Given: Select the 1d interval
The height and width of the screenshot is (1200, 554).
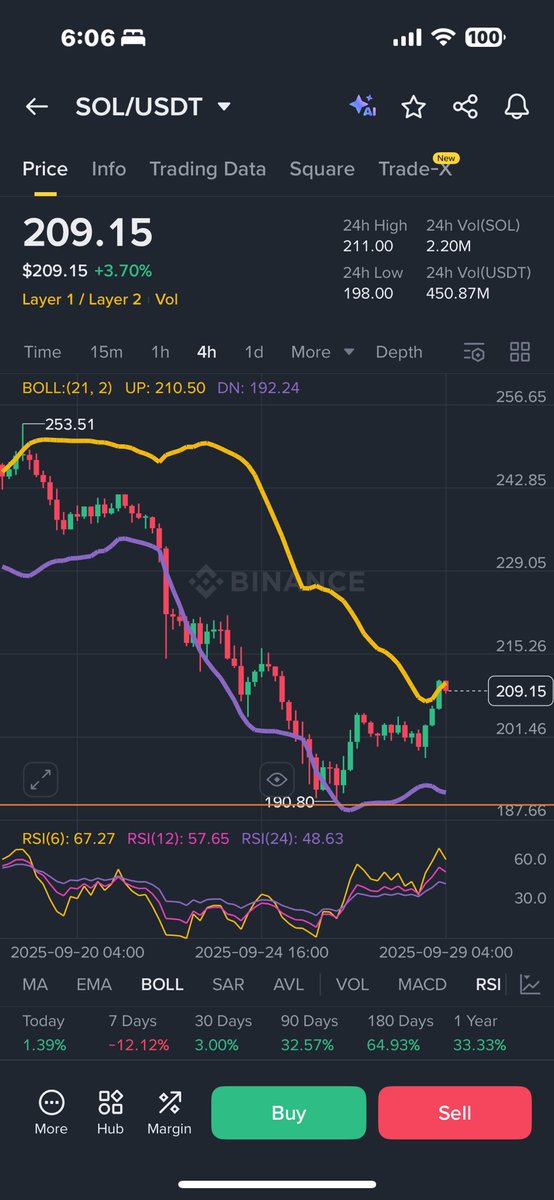Looking at the screenshot, I should [x=254, y=352].
